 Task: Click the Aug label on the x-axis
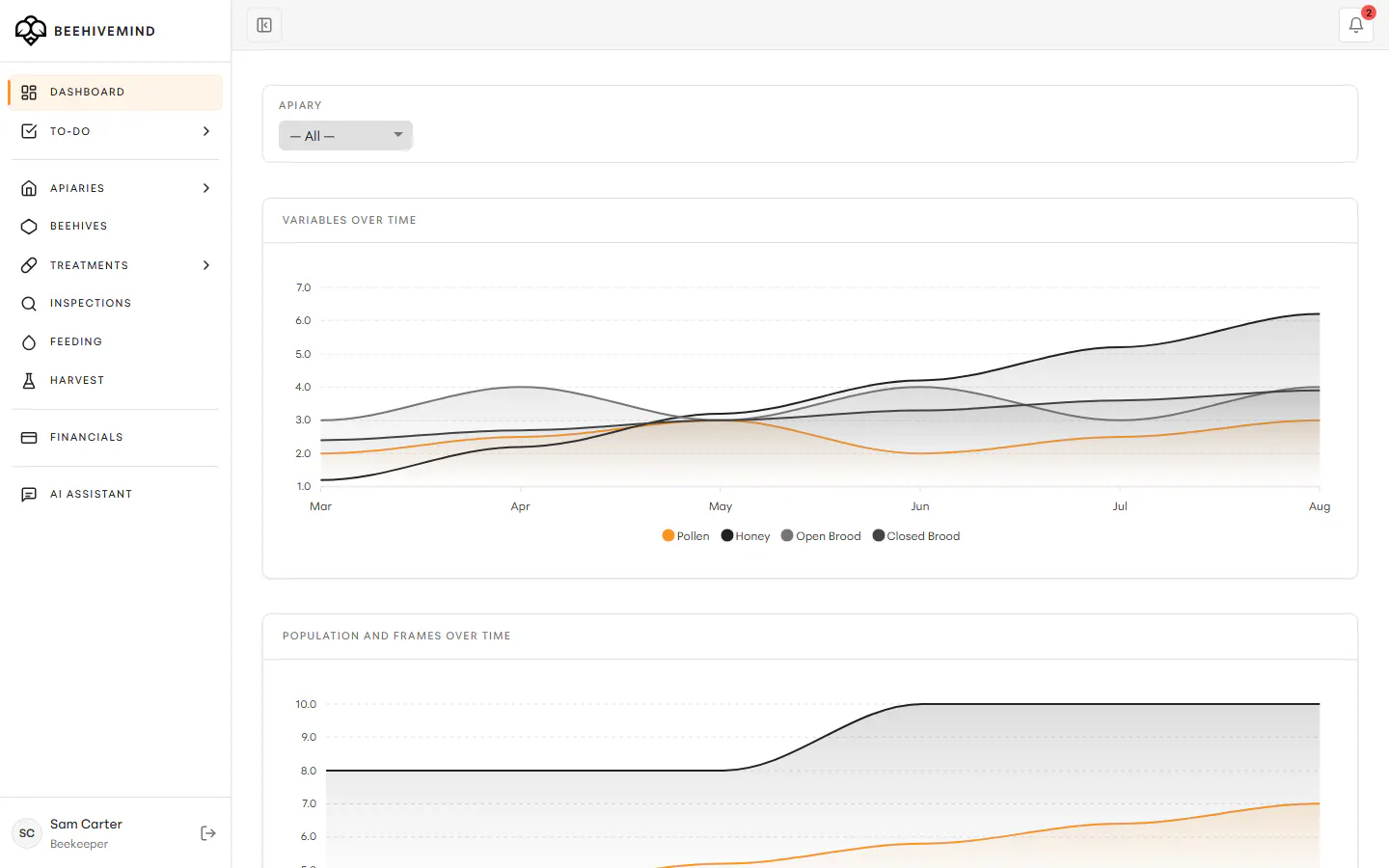click(x=1320, y=507)
